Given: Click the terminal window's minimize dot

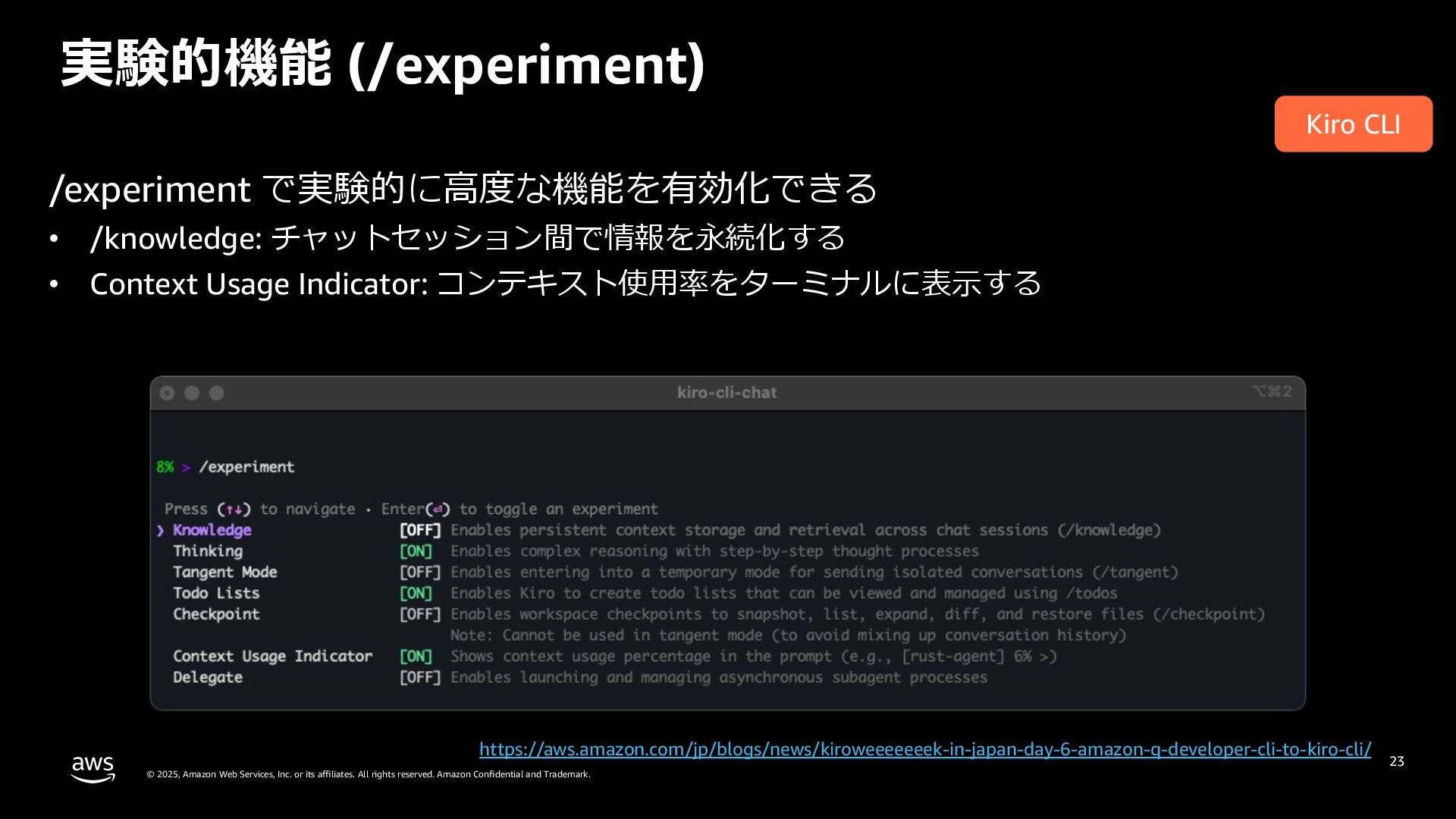Looking at the screenshot, I should coord(192,393).
